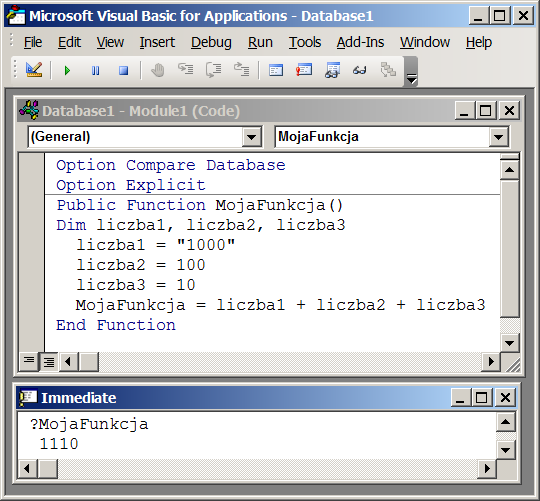Open the Window menu
This screenshot has height=501, width=540.
tap(425, 42)
